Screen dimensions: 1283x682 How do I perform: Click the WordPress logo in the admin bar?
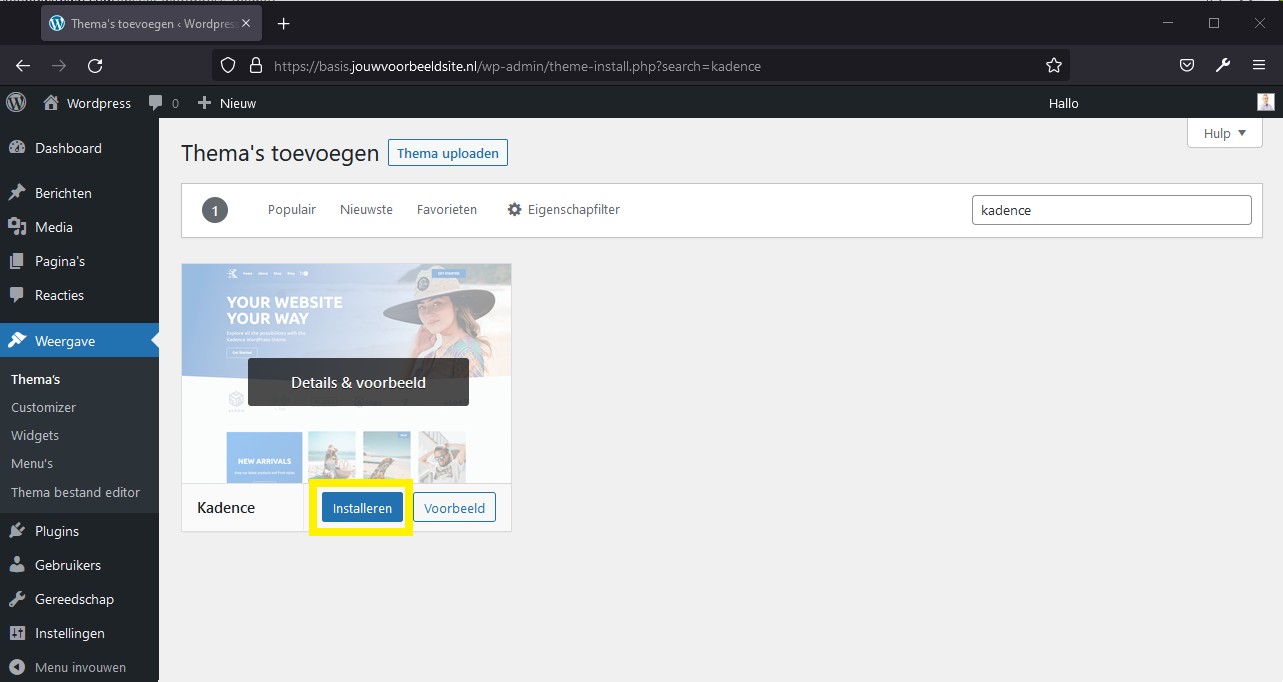pyautogui.click(x=16, y=102)
